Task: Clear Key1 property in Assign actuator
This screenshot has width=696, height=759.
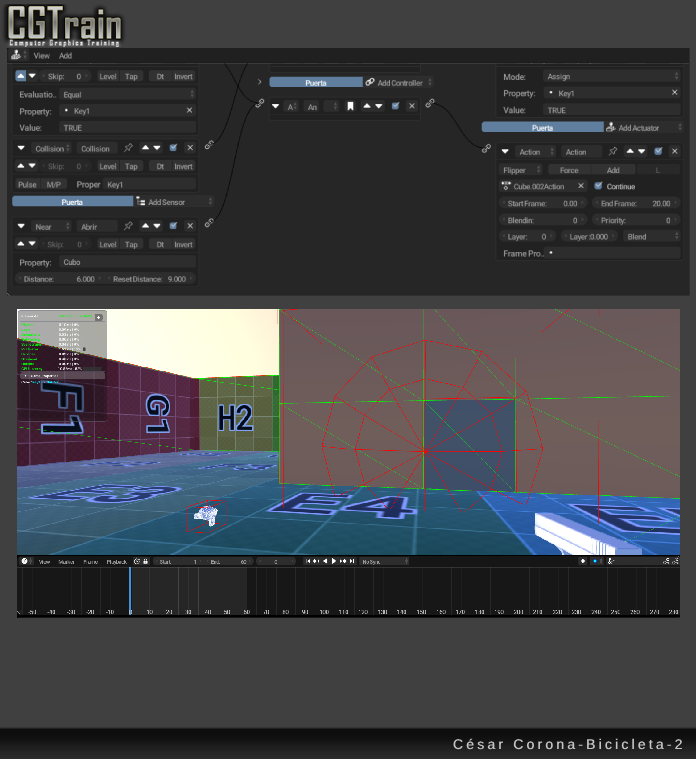Action: [x=674, y=93]
